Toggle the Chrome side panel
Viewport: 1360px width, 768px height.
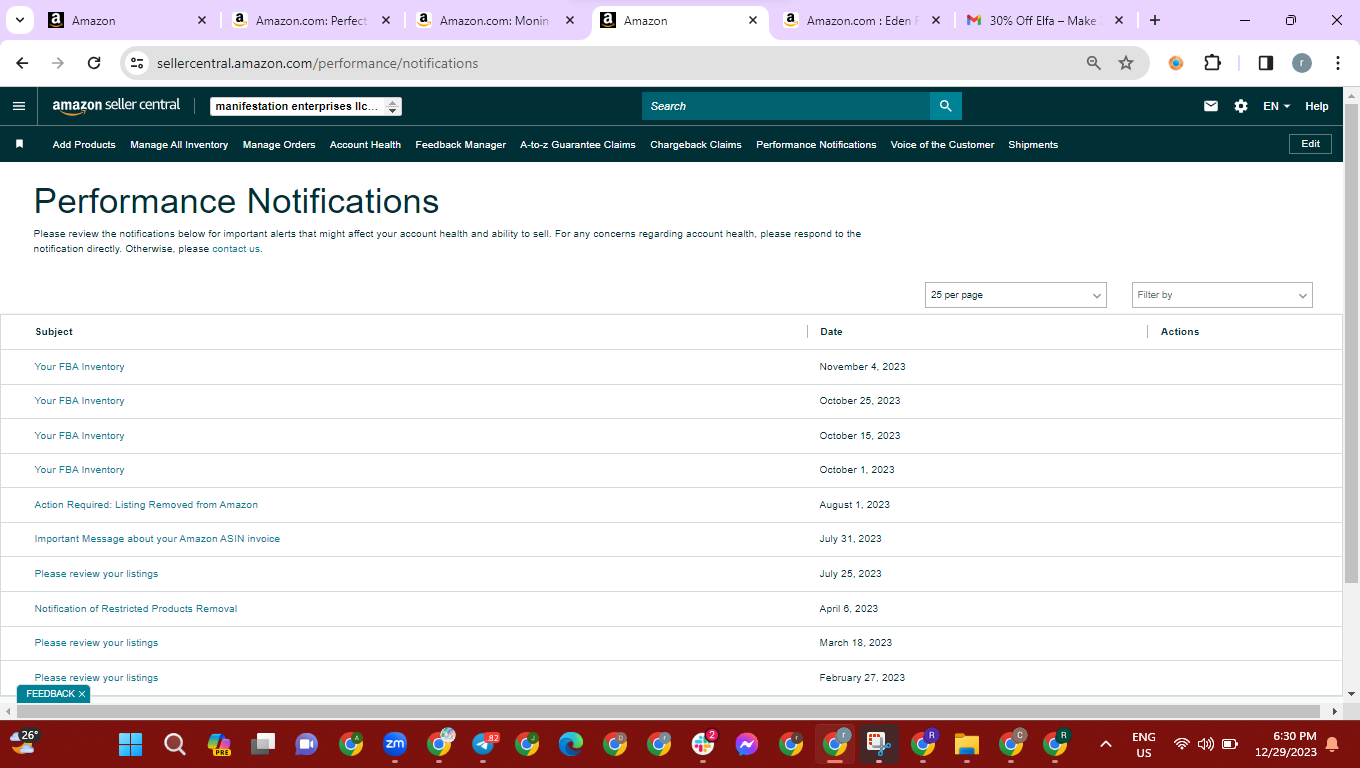[x=1266, y=63]
